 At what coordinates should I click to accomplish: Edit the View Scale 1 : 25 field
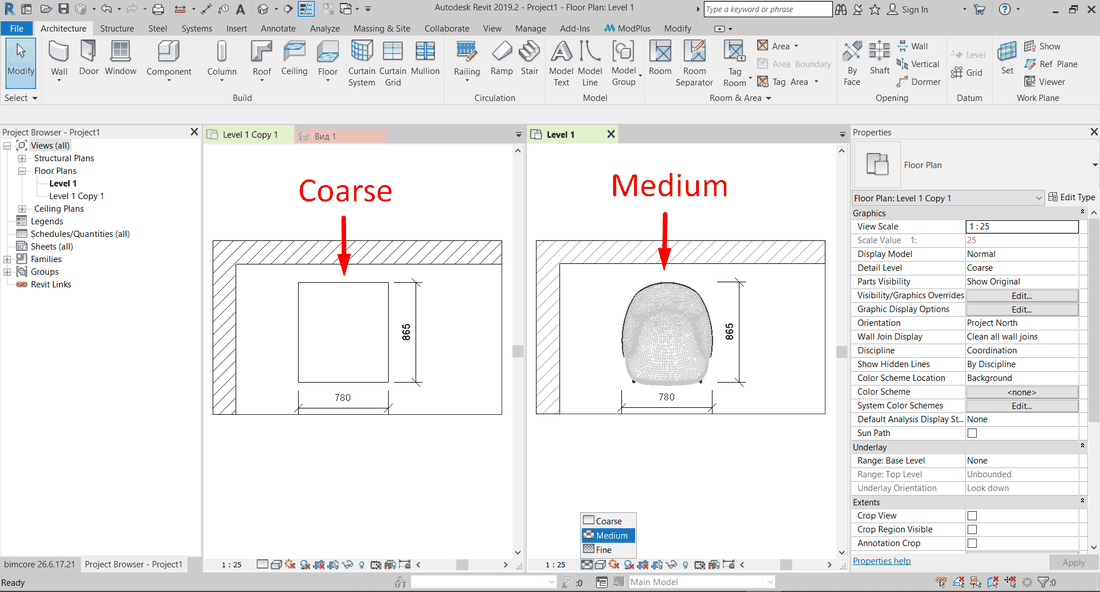point(1022,227)
